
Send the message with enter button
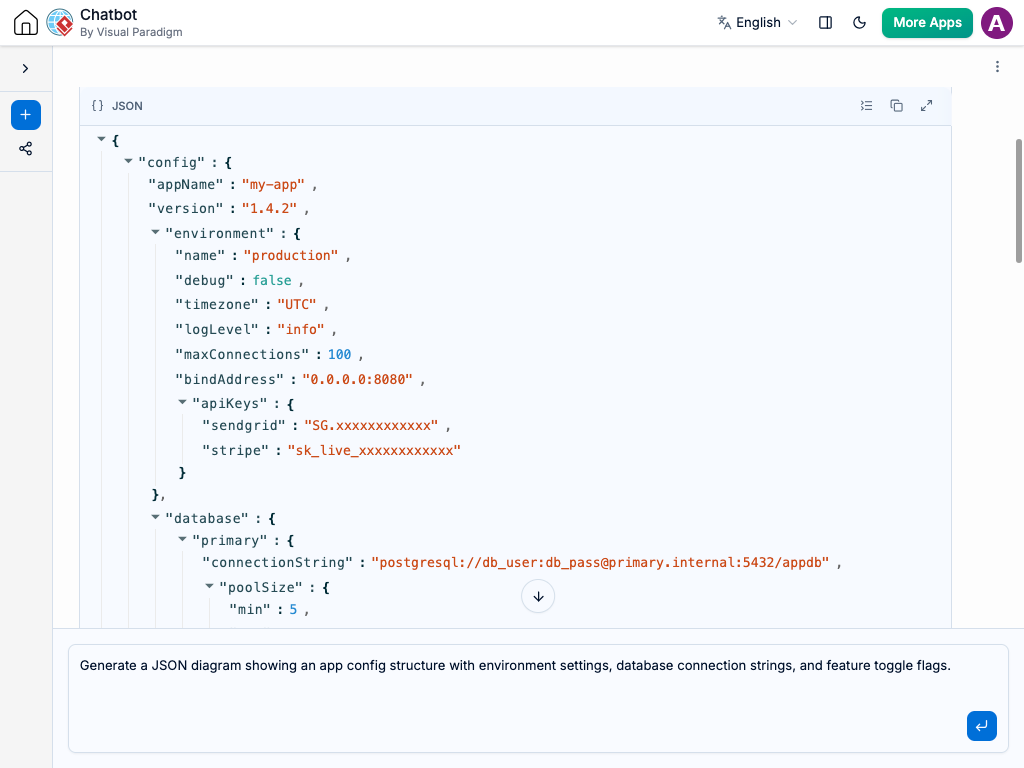pyautogui.click(x=982, y=726)
